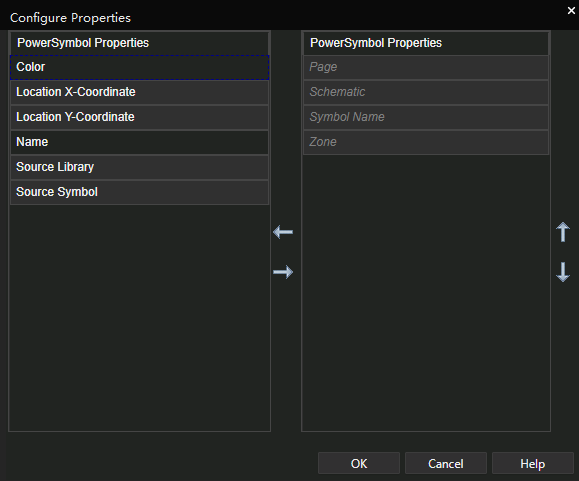Move selected property up with up arrow

point(563,232)
